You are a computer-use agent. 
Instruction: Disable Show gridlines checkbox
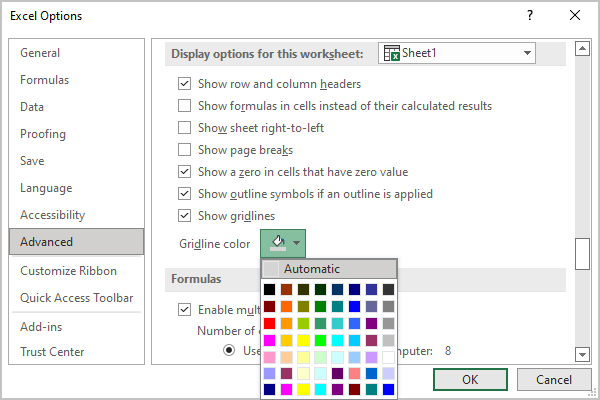tap(184, 216)
